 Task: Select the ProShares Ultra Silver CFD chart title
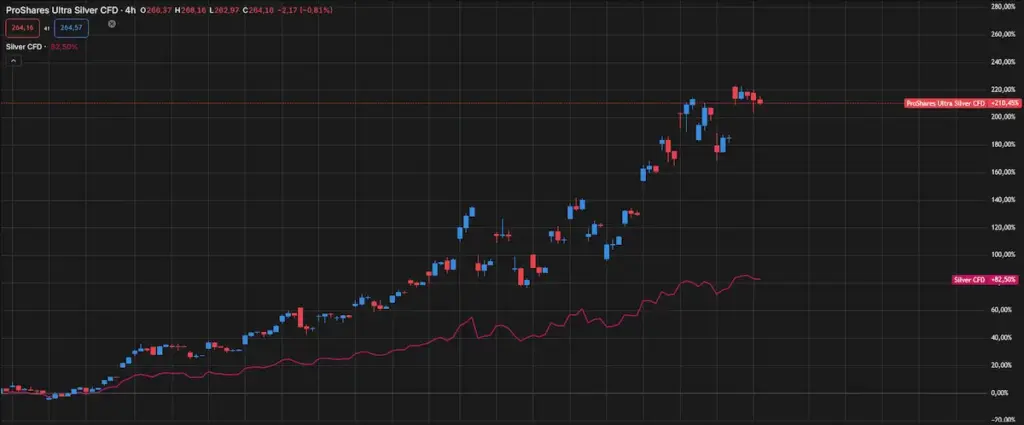pos(60,9)
